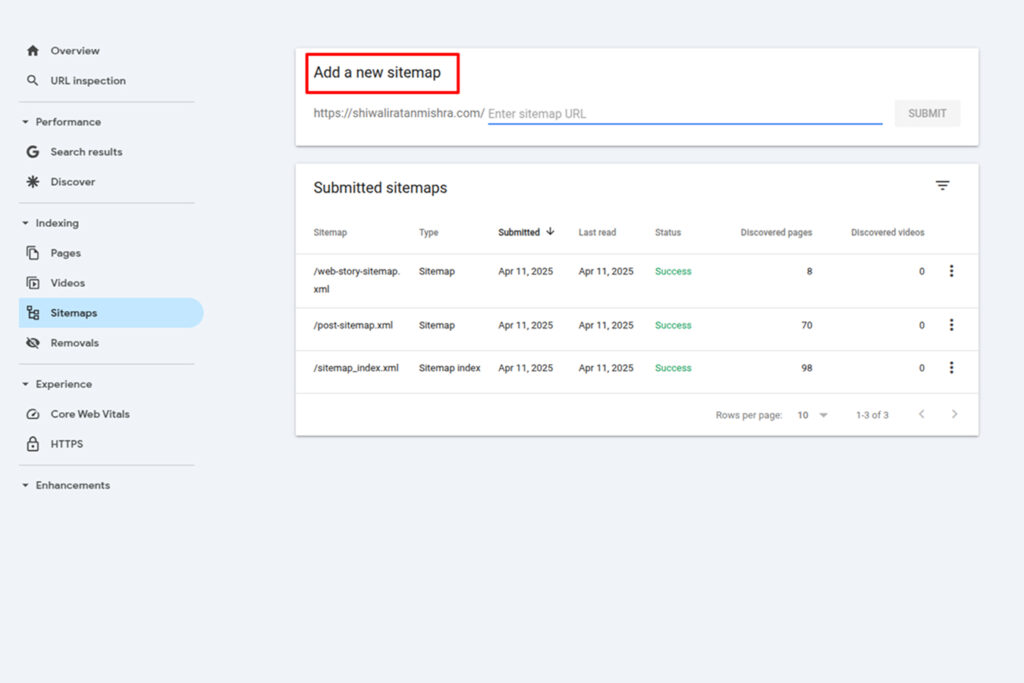
Task: Collapse the Indexing section
Action: tap(25, 223)
